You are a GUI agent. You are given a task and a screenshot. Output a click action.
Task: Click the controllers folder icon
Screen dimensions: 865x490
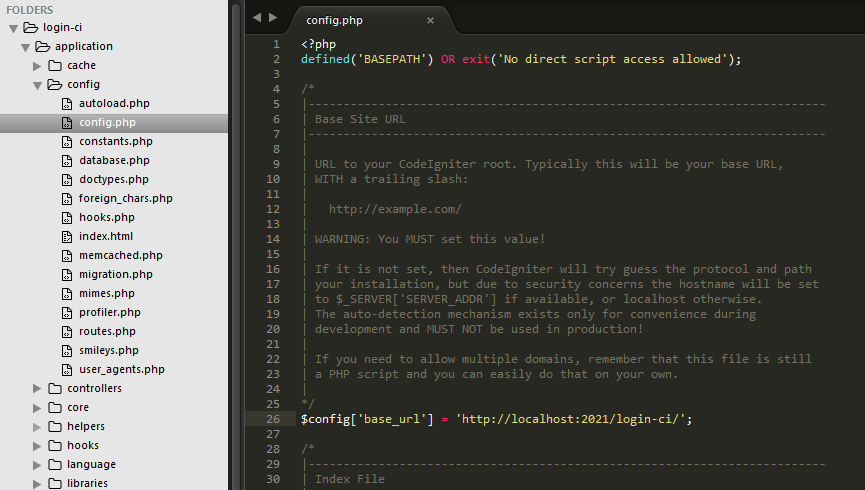[x=55, y=388]
